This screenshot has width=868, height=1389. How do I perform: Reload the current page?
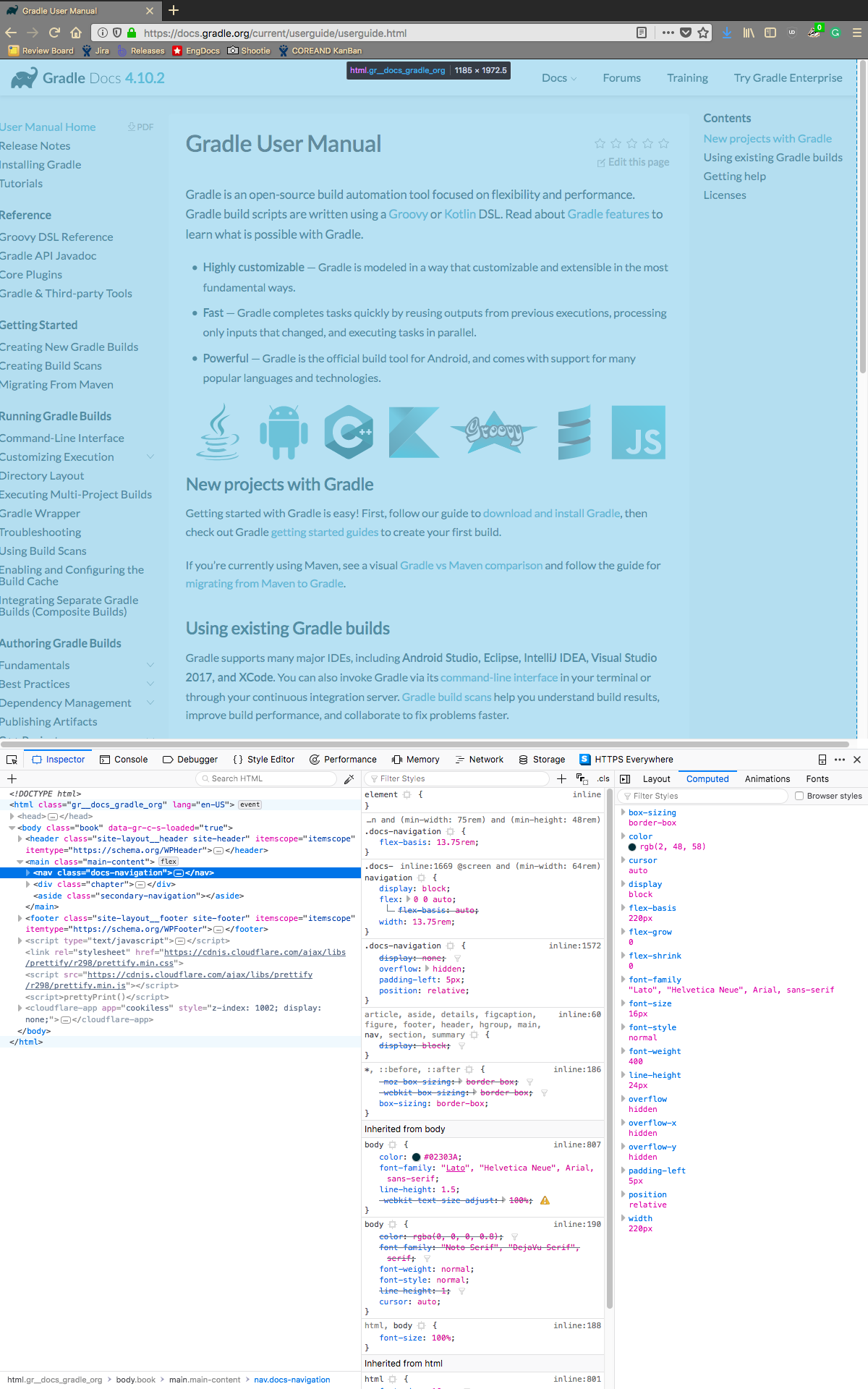(54, 33)
